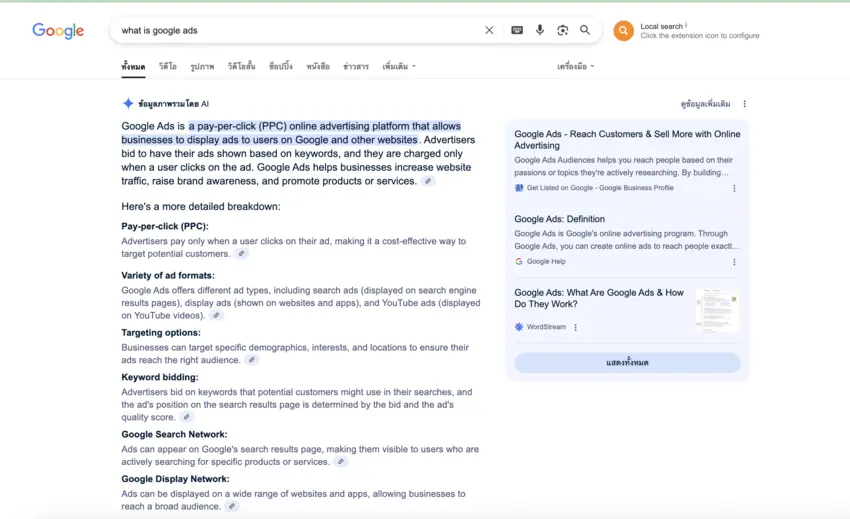Click 'Click the extension icon to configure' text
This screenshot has width=850, height=519.
click(700, 36)
